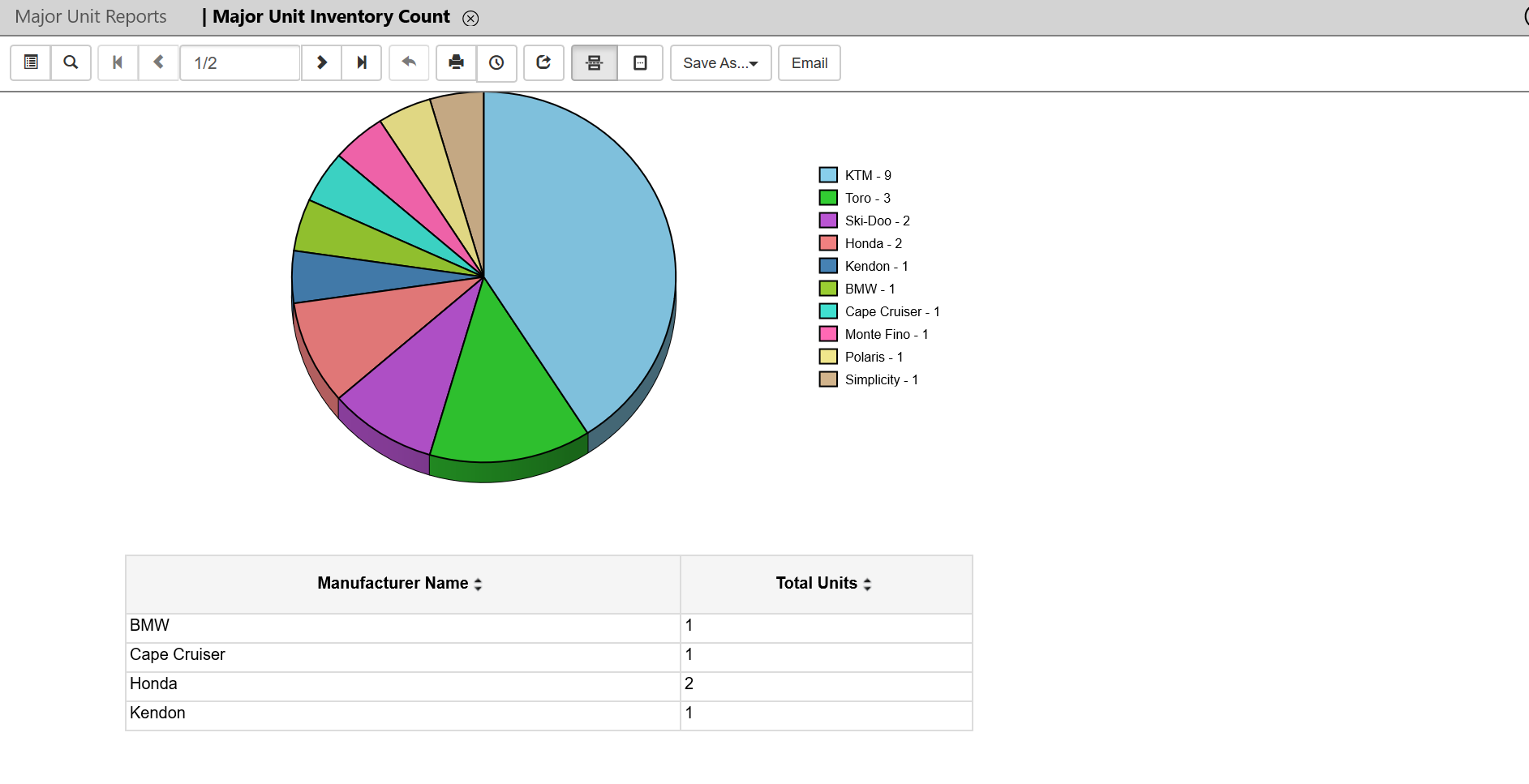Go to the first report page

[118, 62]
